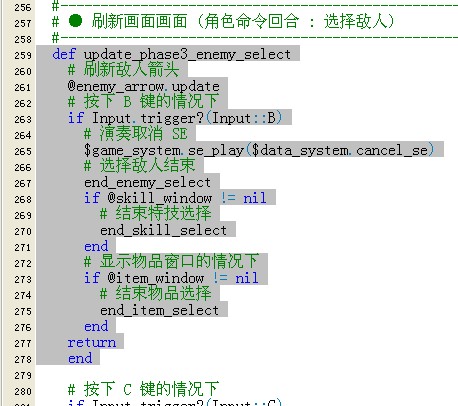Click line number 259 in the gutter
The width and height of the screenshot is (458, 406).
coord(23,55)
